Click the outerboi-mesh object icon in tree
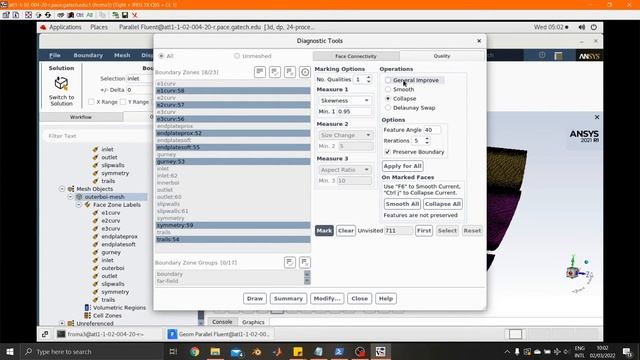Screen dimensions: 640x360 point(79,197)
